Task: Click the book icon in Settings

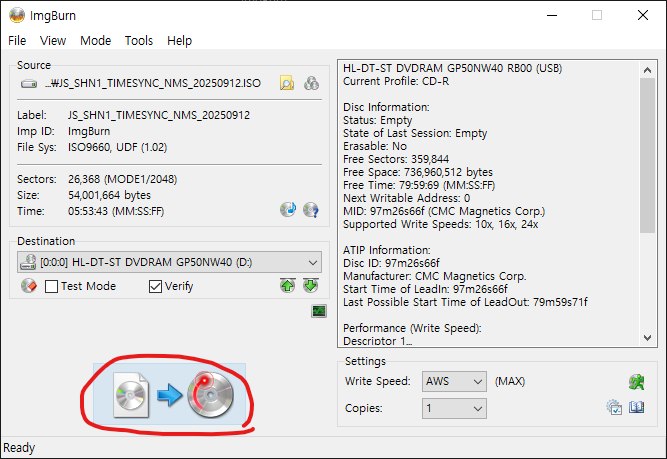Action: click(636, 408)
